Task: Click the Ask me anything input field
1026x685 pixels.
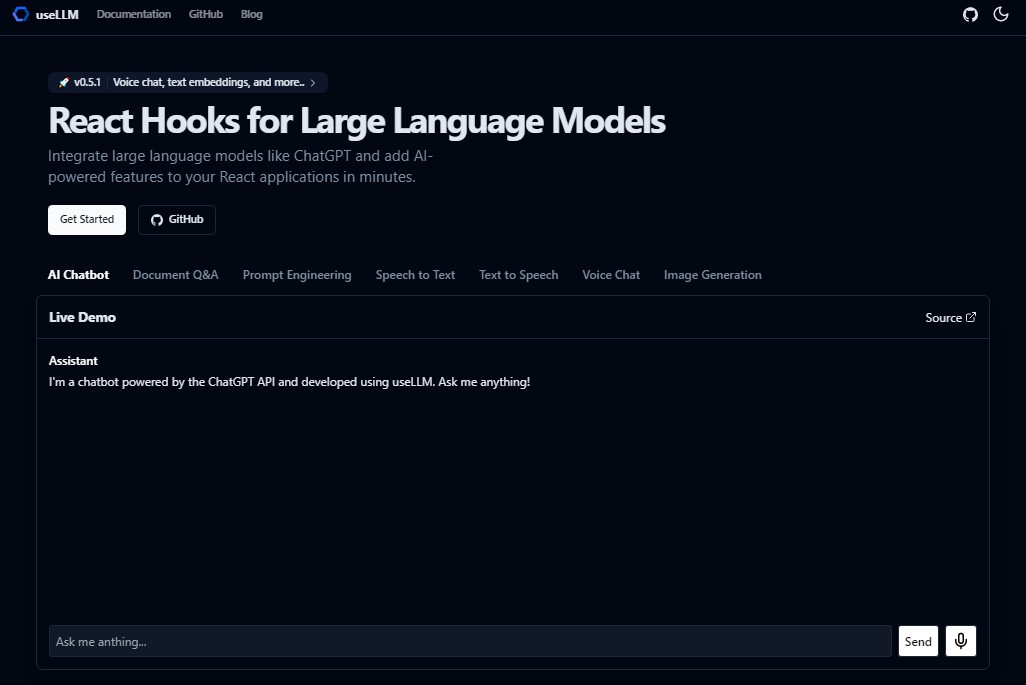Action: point(470,641)
